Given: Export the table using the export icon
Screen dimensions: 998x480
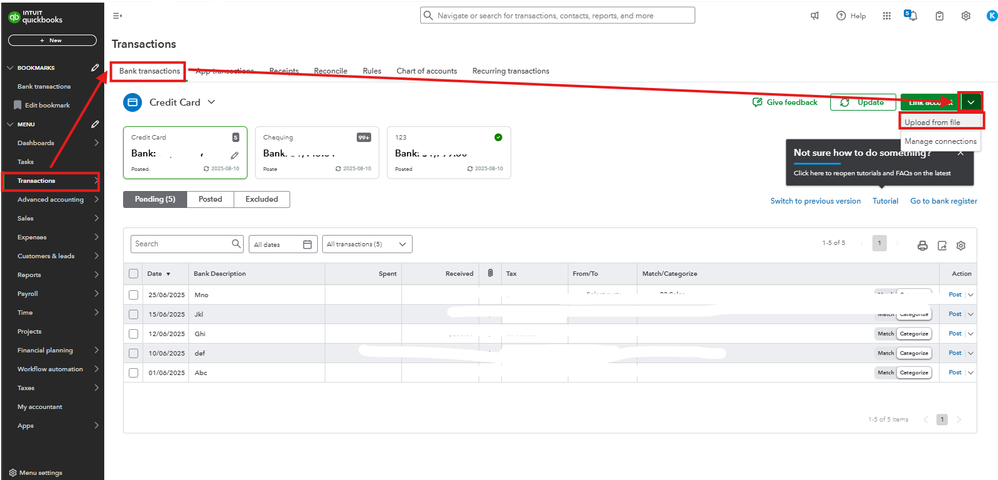Looking at the screenshot, I should (943, 246).
